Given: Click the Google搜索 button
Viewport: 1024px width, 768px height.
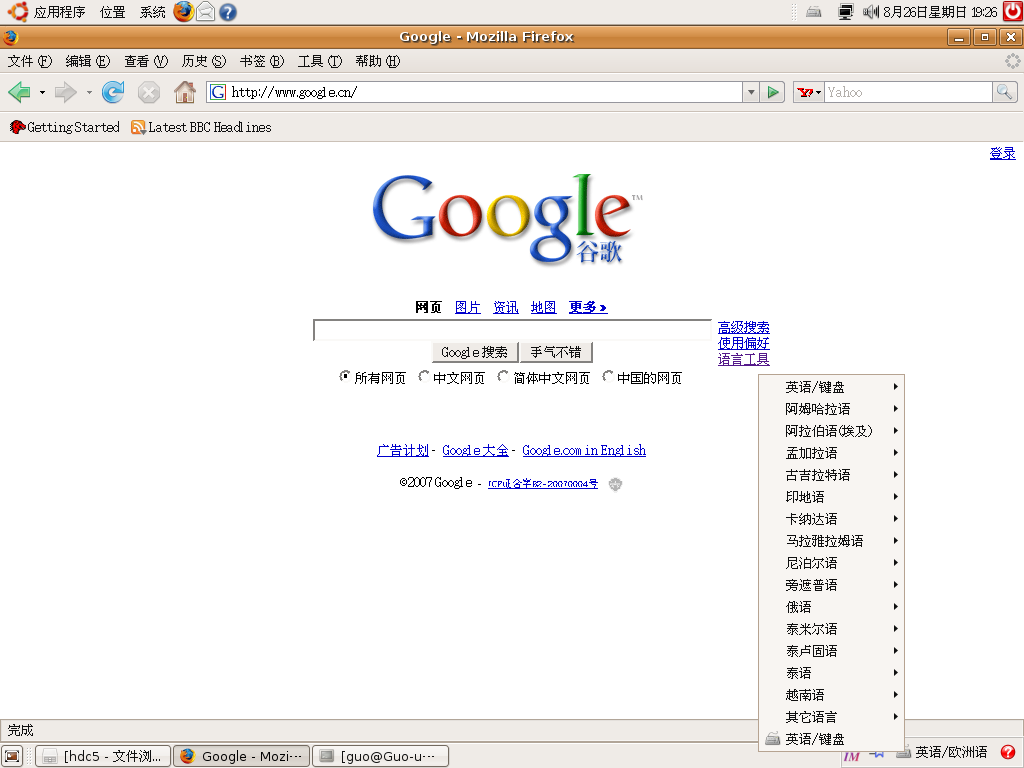Looking at the screenshot, I should (475, 352).
